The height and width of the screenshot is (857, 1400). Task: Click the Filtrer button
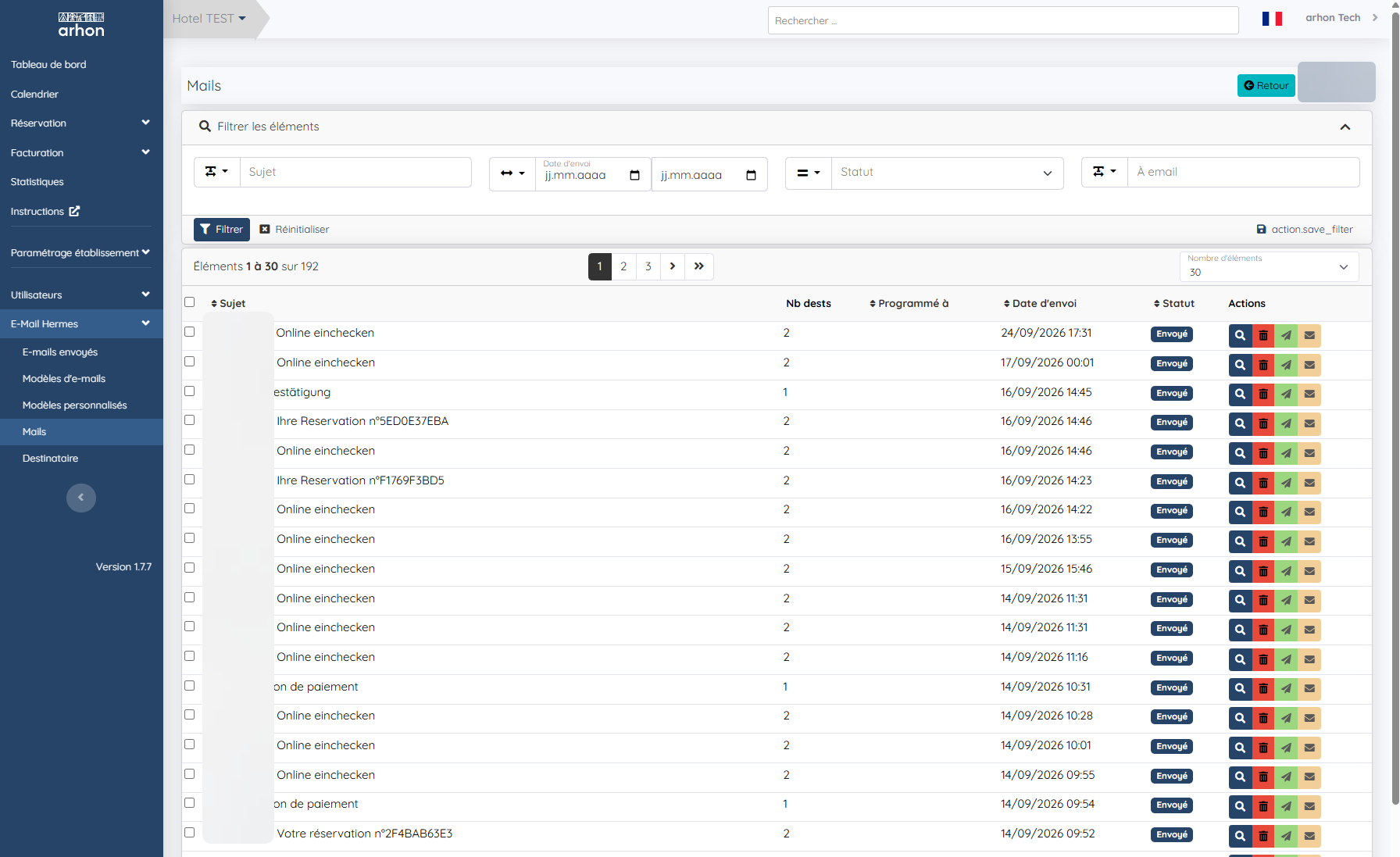pos(222,230)
